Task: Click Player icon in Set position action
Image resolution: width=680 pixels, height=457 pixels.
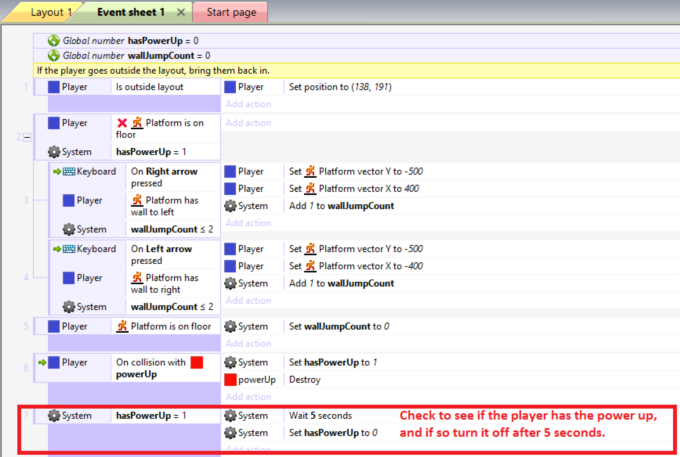Action: click(x=231, y=87)
